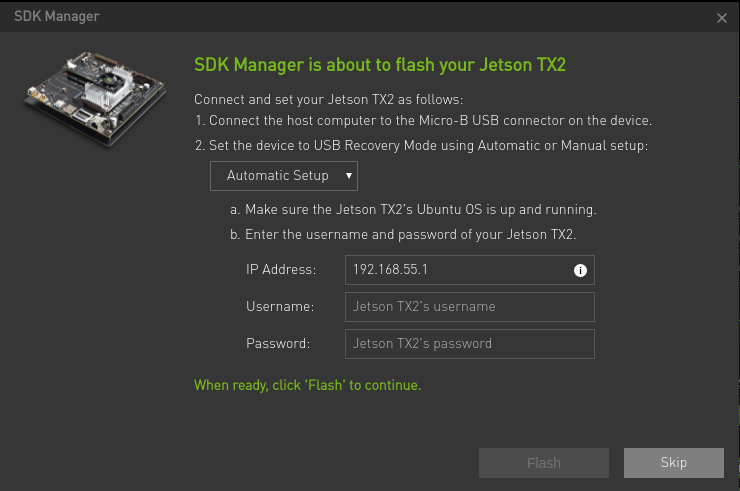Viewport: 740px width, 491px height.
Task: Click the "Password:" label
Action: click(278, 344)
